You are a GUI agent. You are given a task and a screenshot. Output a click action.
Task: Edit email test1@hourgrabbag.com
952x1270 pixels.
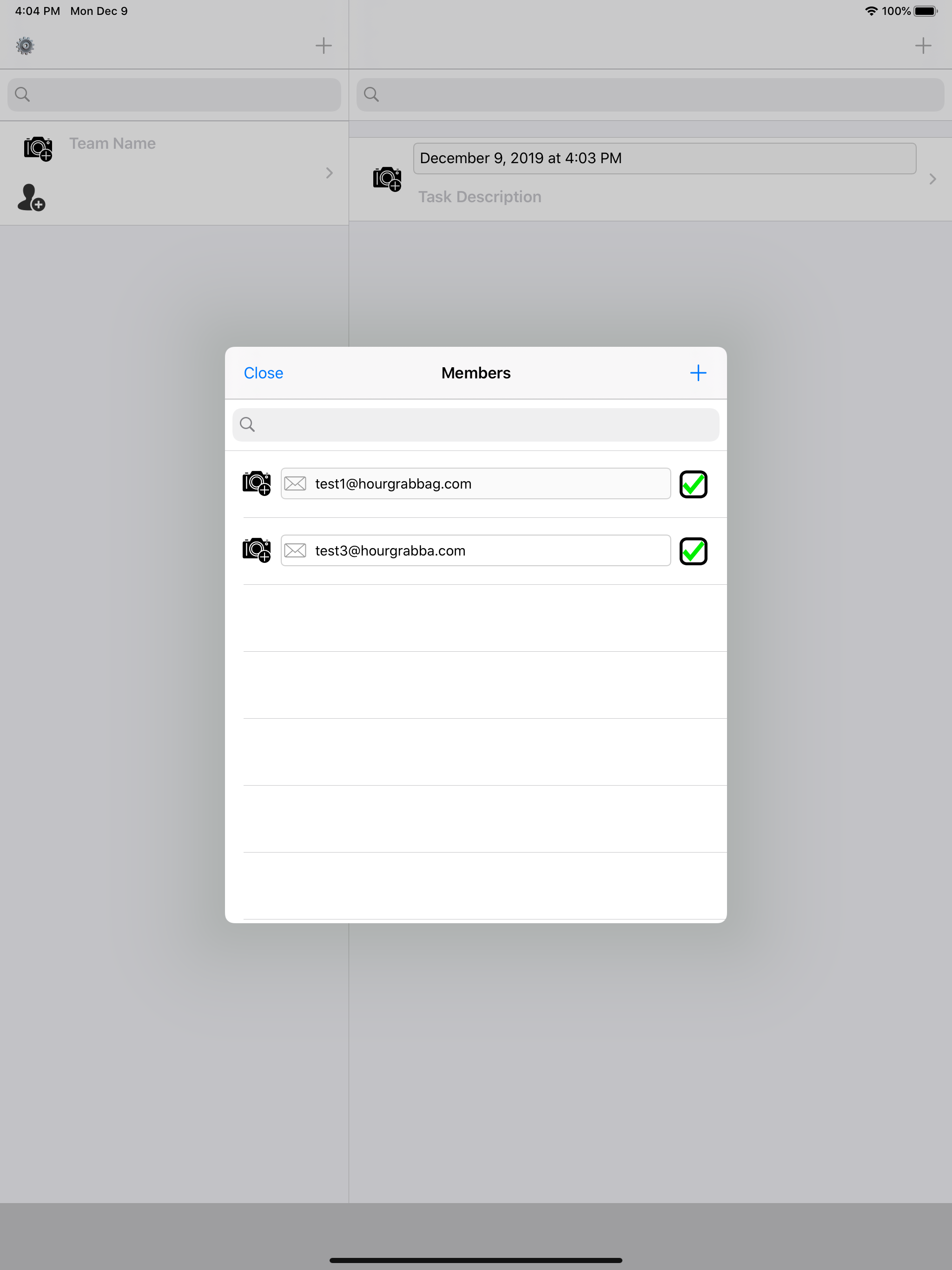(x=476, y=483)
